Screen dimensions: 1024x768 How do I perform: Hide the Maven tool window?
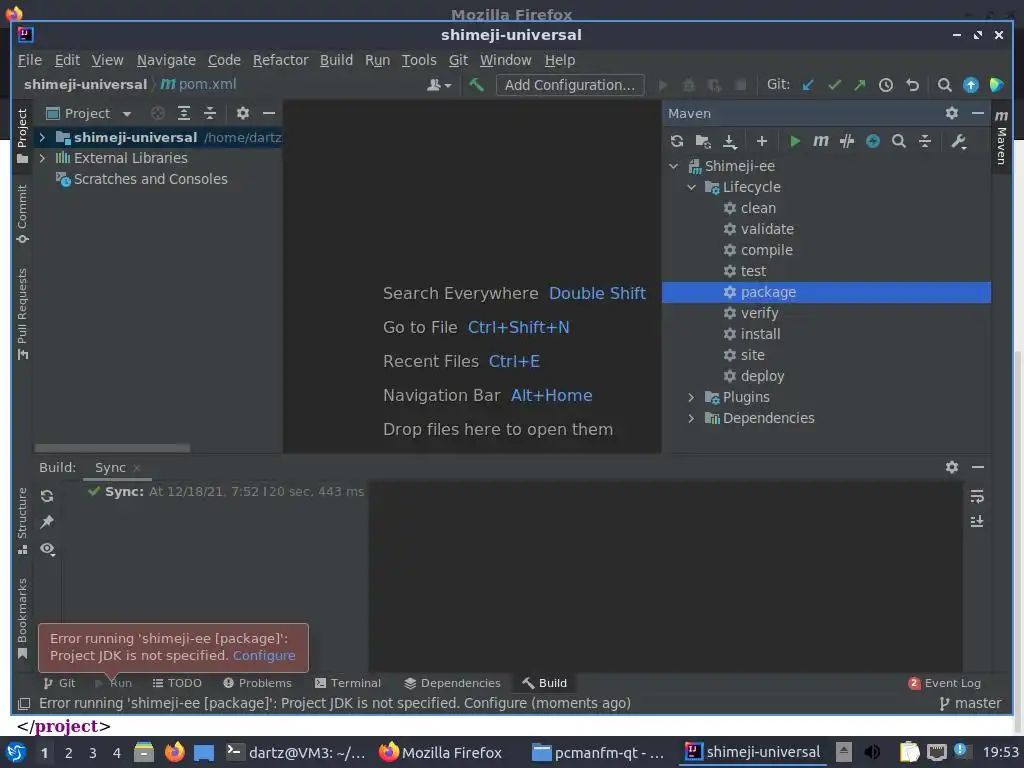click(978, 113)
